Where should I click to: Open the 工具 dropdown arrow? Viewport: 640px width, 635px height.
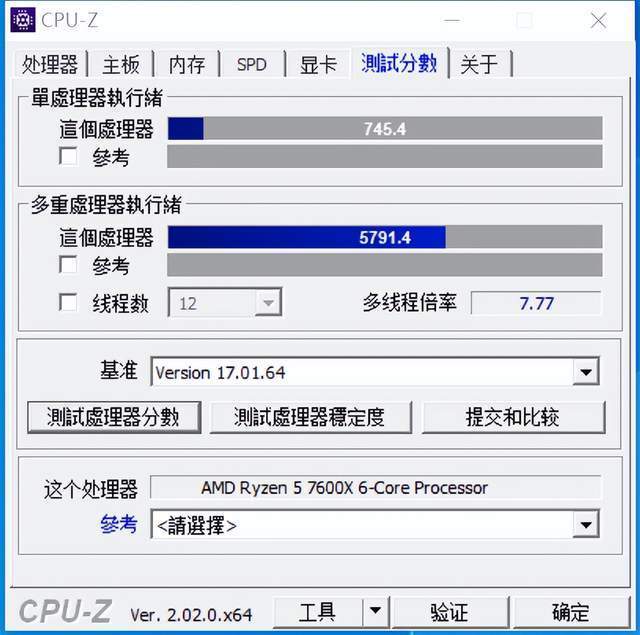pyautogui.click(x=376, y=611)
